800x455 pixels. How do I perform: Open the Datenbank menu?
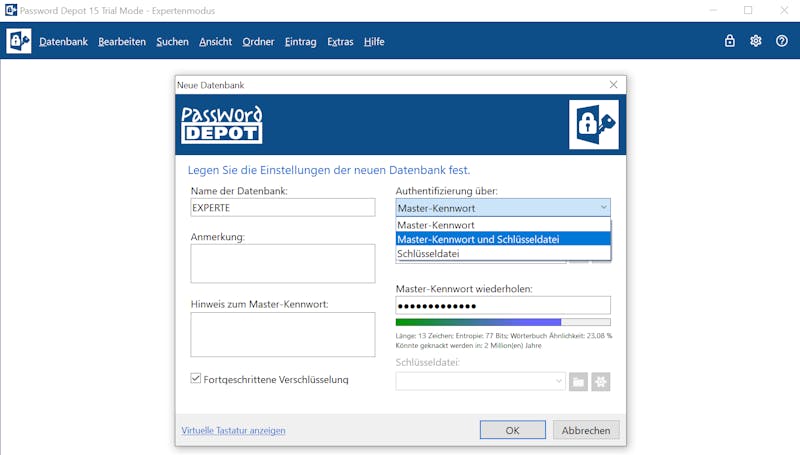click(x=63, y=42)
